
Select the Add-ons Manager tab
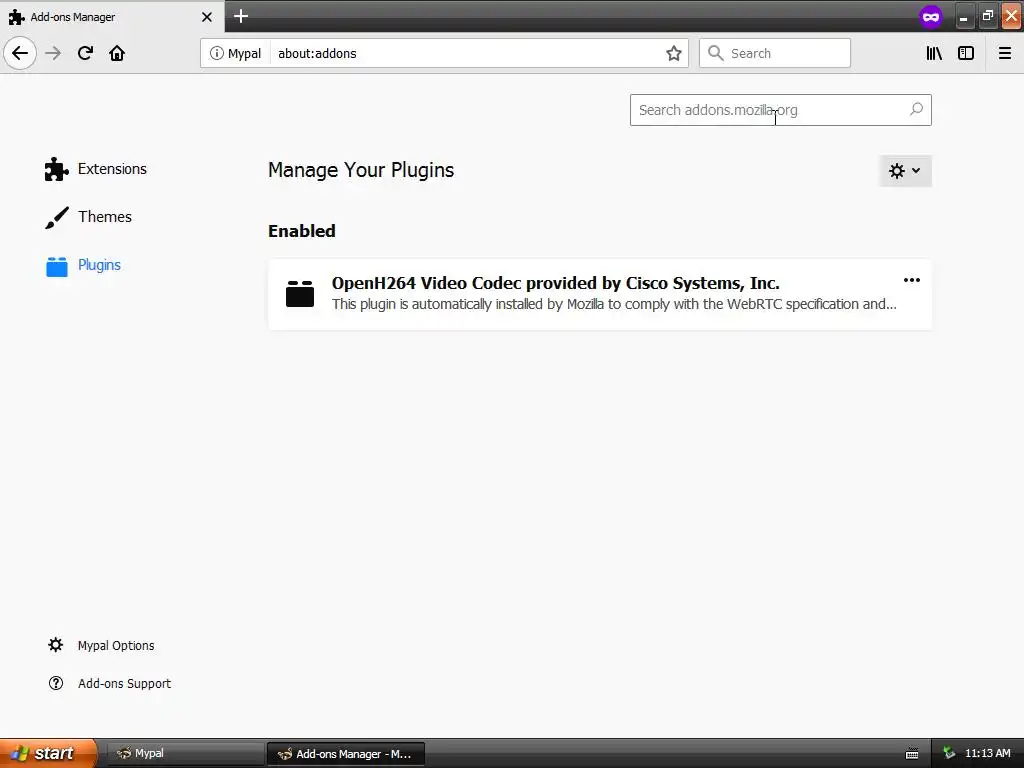[x=112, y=16]
